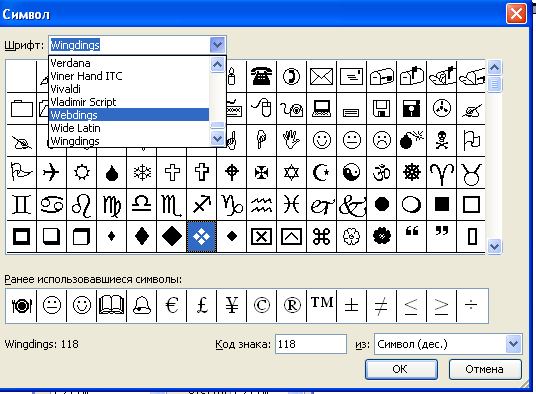Screen dimensions: 536x394
Task: Choose Verdana in the font list
Action: coord(129,63)
